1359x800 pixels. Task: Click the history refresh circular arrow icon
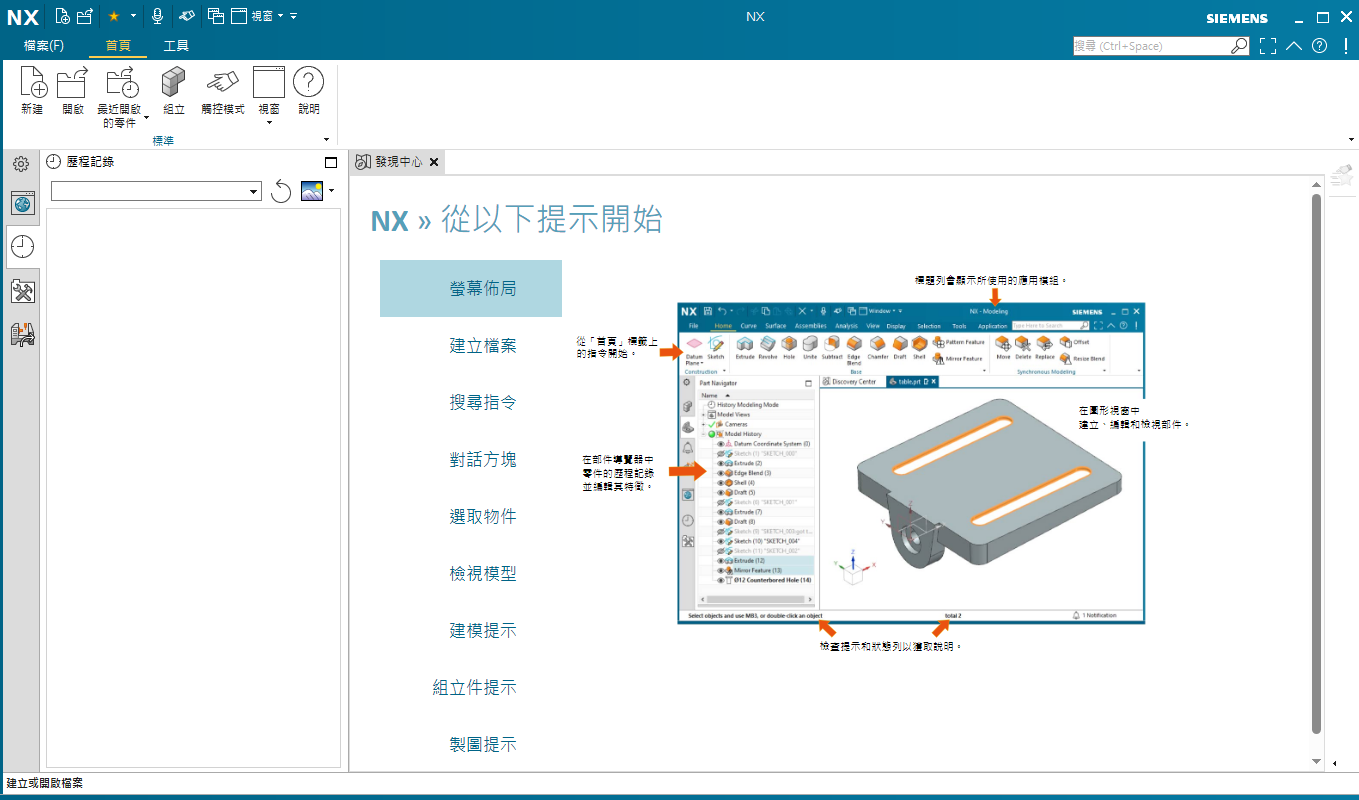pos(281,191)
